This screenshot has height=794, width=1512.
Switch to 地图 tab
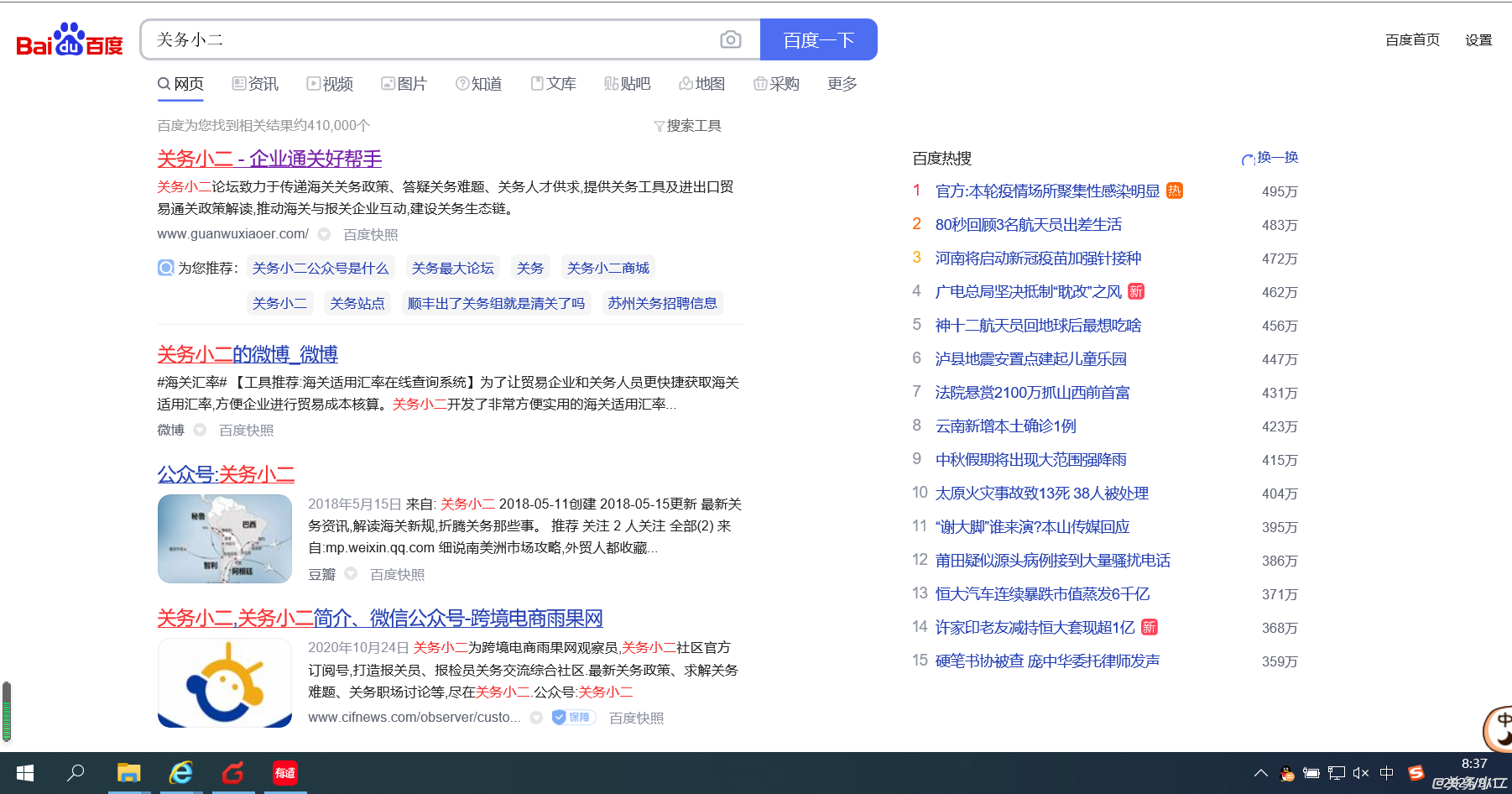tap(701, 84)
